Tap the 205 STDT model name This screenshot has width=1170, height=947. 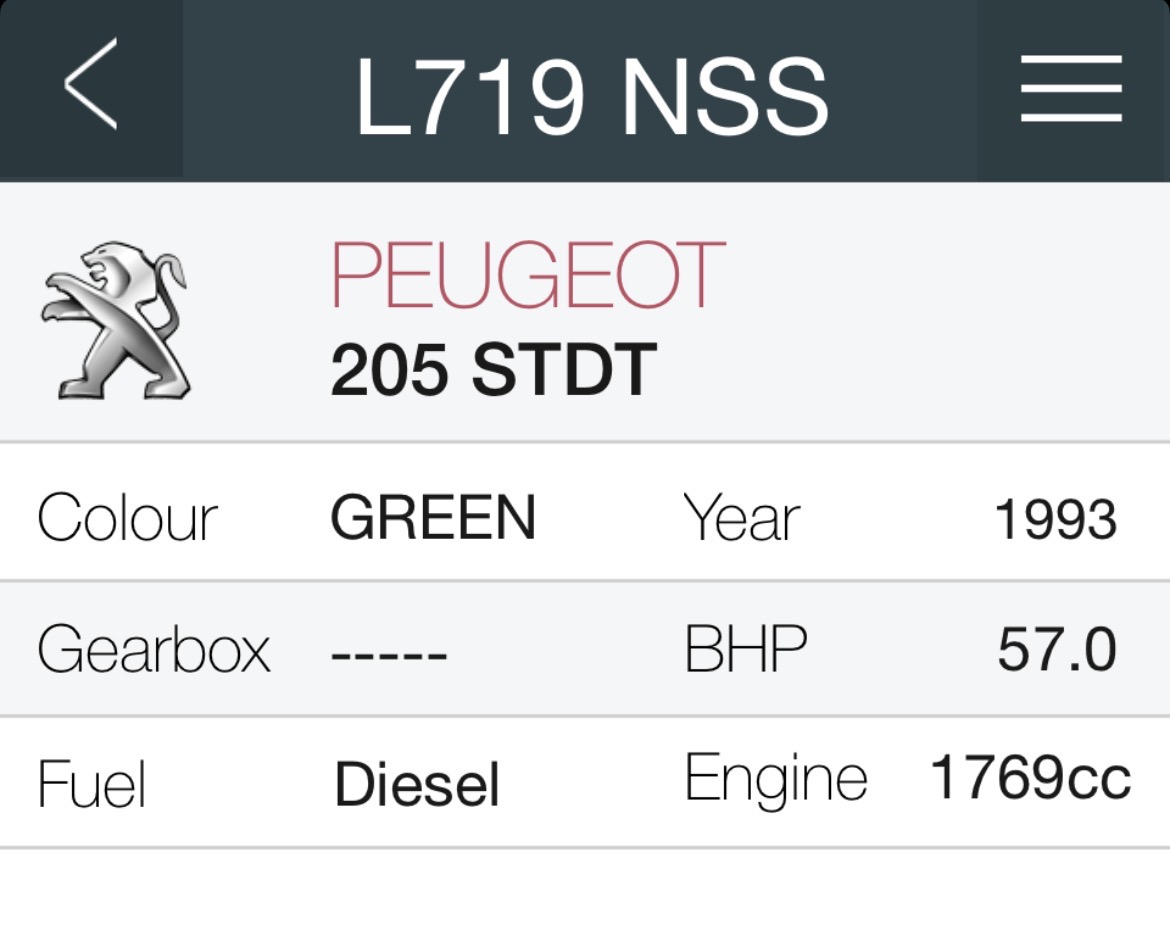pyautogui.click(x=493, y=369)
